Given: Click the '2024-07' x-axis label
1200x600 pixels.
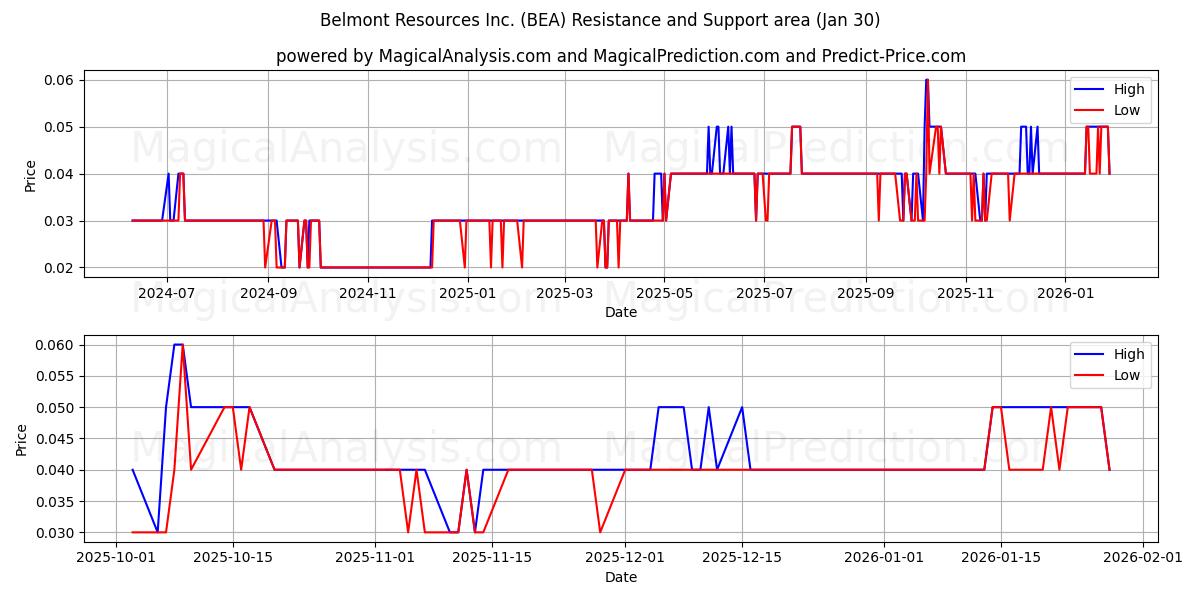Looking at the screenshot, I should tap(166, 294).
